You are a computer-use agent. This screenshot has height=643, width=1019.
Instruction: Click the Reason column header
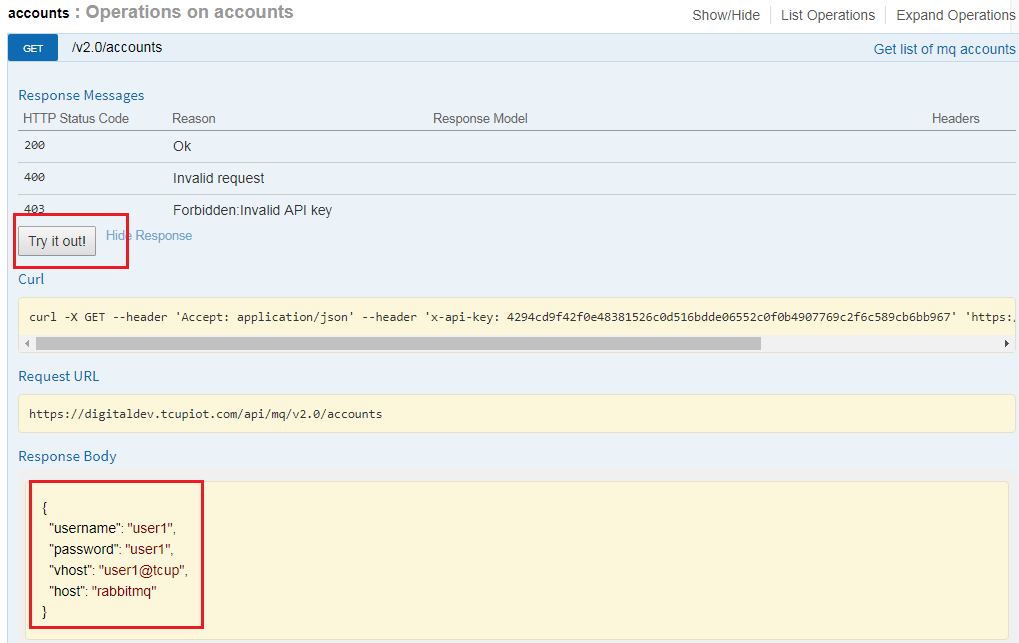pos(194,118)
